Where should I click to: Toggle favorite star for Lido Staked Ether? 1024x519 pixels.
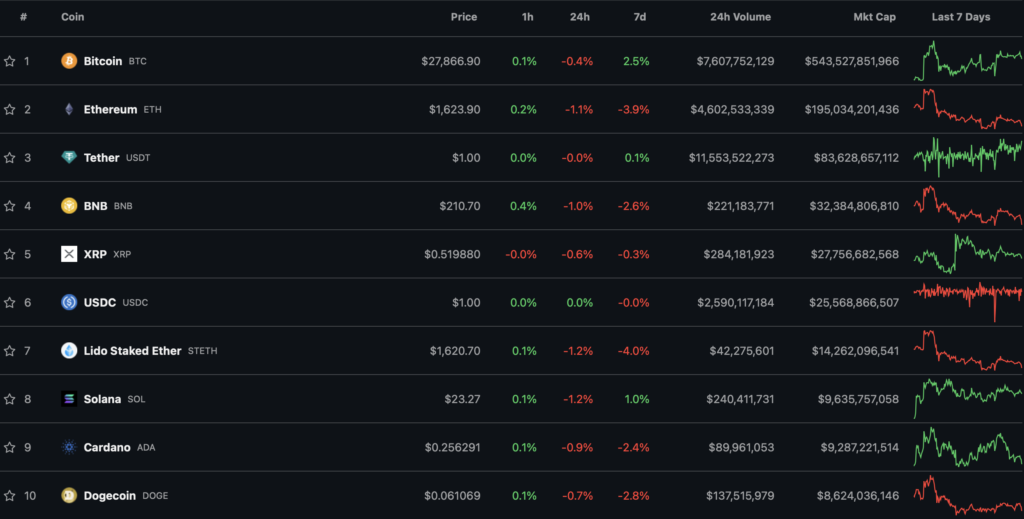(10, 351)
